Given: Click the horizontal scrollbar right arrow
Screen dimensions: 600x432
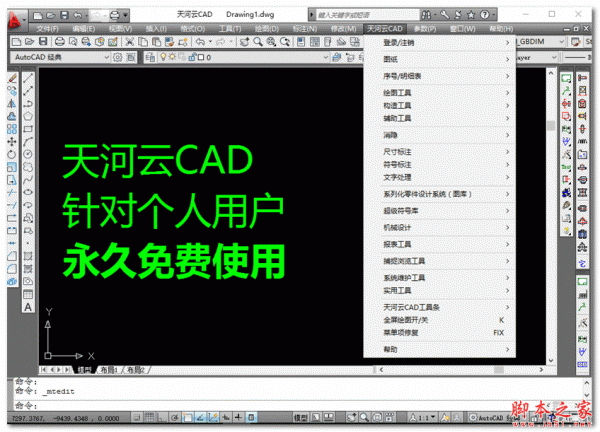Looking at the screenshot, I should click(x=541, y=370).
